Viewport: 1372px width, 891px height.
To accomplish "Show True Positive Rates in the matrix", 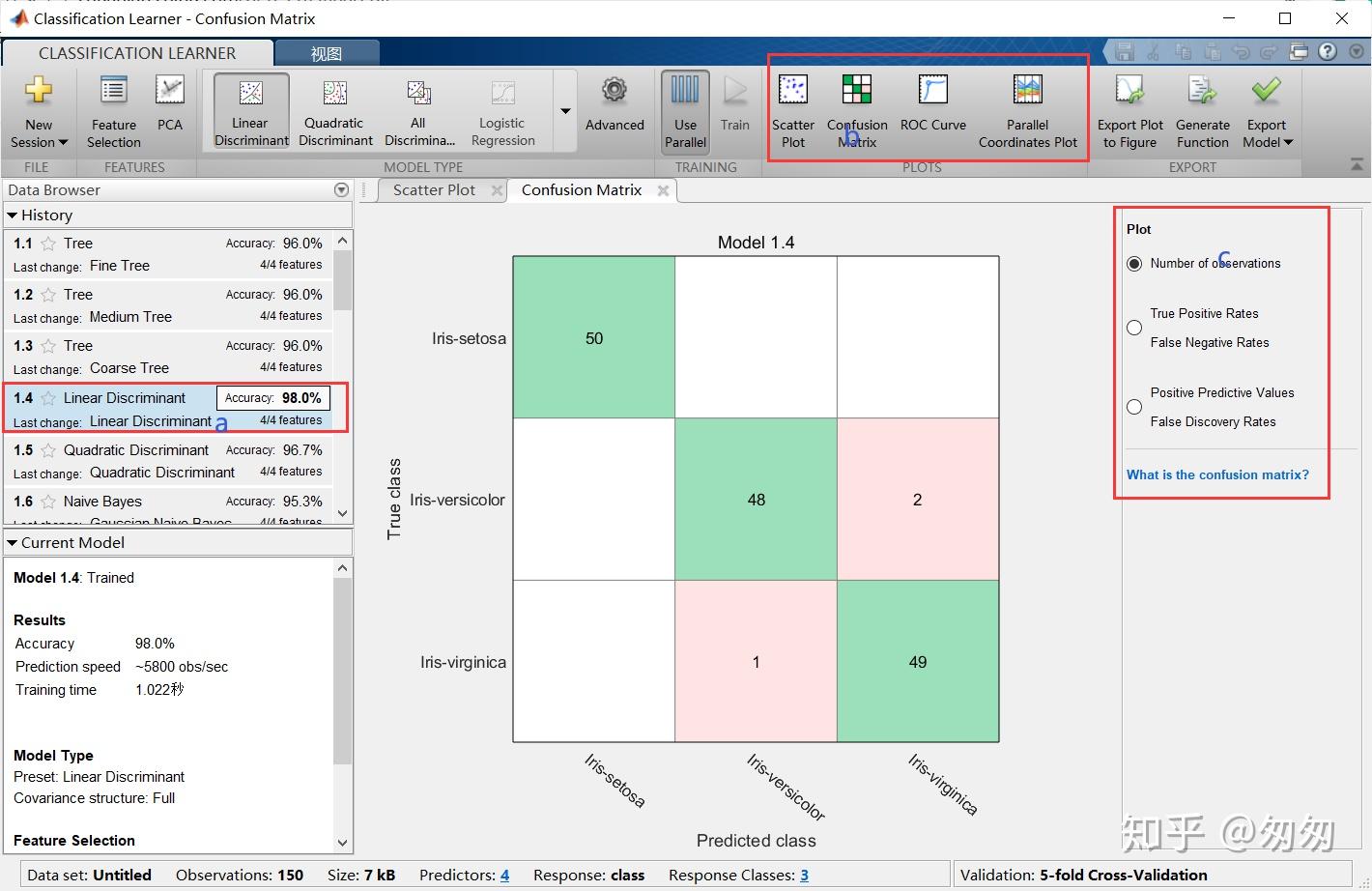I will (x=1133, y=328).
